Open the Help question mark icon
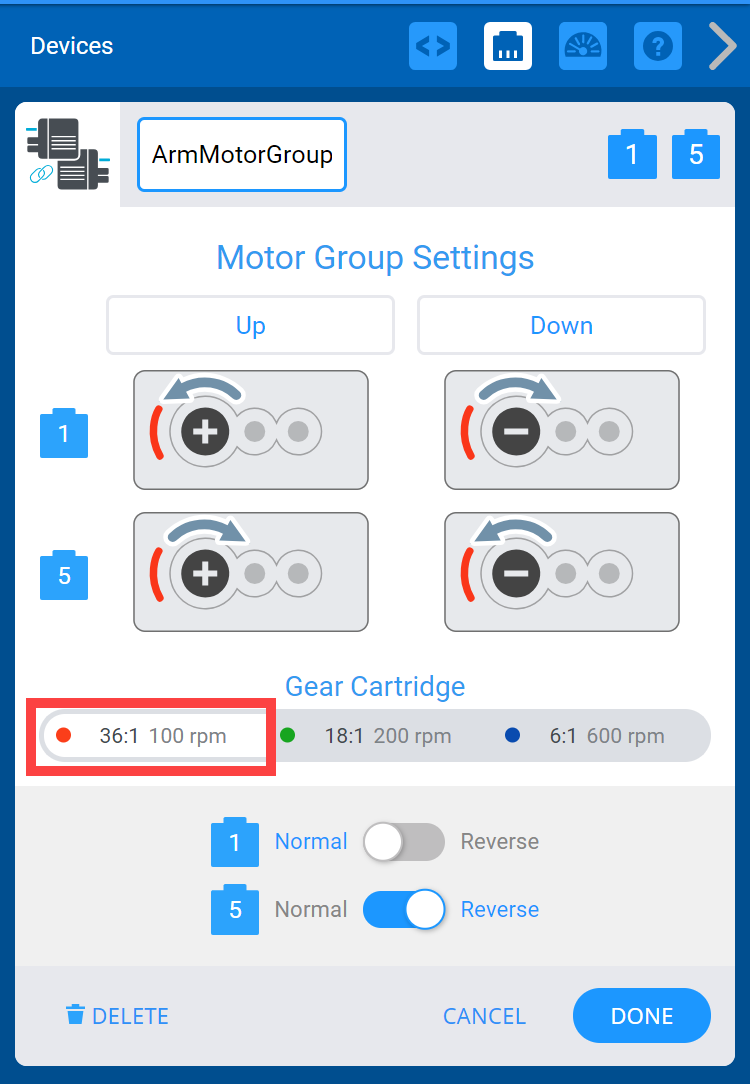 (658, 46)
